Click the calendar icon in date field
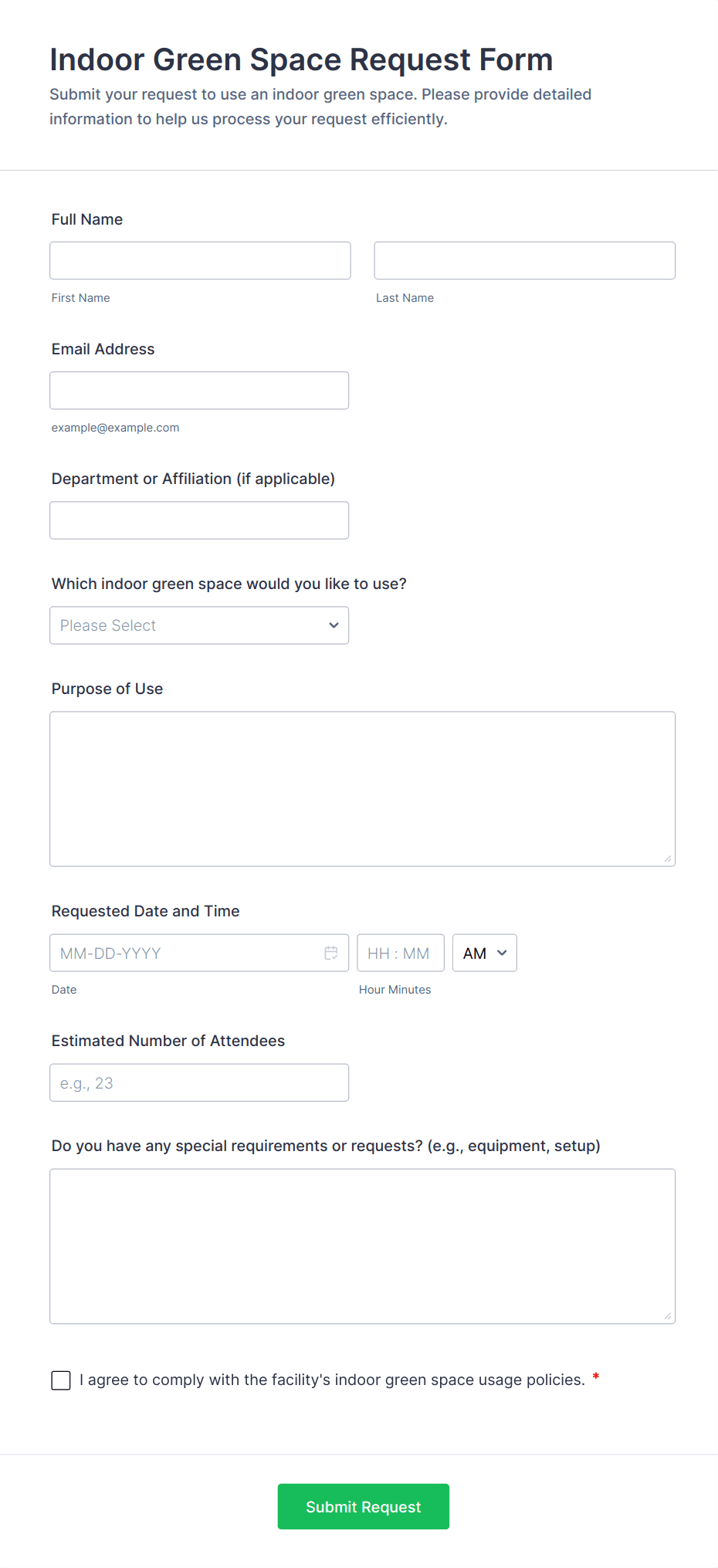The image size is (718, 1568). pos(331,953)
